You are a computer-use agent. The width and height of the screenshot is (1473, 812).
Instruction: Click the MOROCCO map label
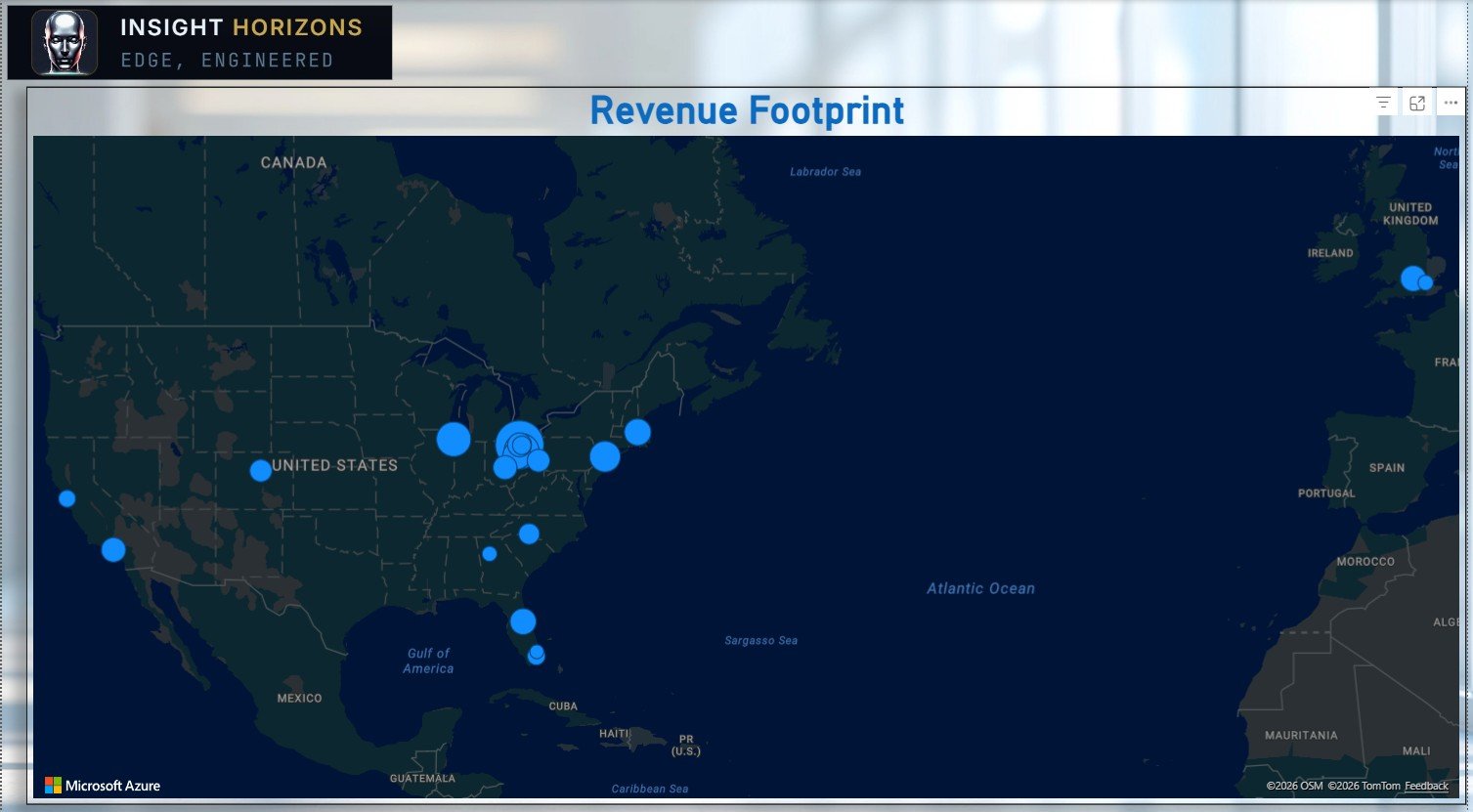tap(1365, 562)
